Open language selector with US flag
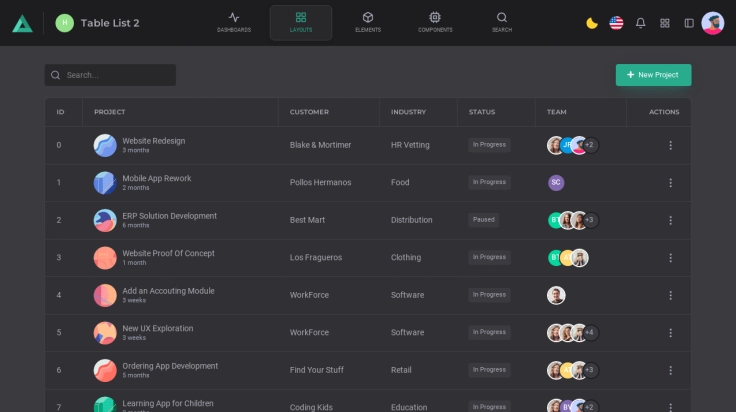Viewport: 736px width, 412px height. [x=616, y=23]
